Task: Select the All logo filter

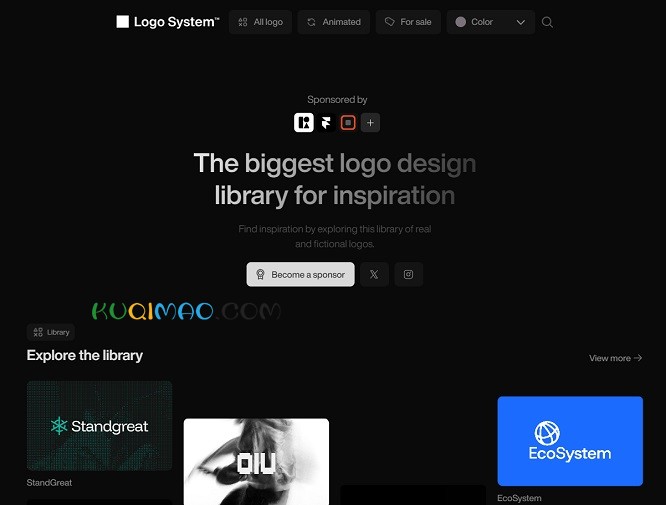Action: [260, 22]
